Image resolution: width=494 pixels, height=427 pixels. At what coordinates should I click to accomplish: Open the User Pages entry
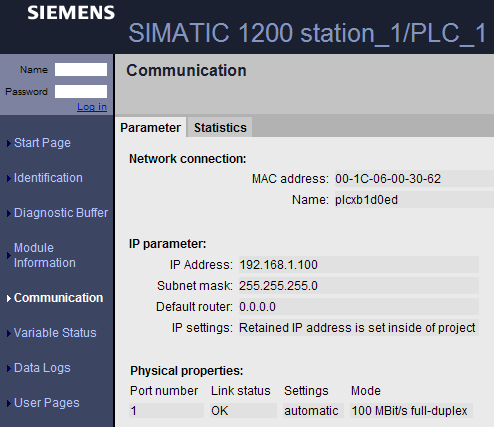pos(47,403)
